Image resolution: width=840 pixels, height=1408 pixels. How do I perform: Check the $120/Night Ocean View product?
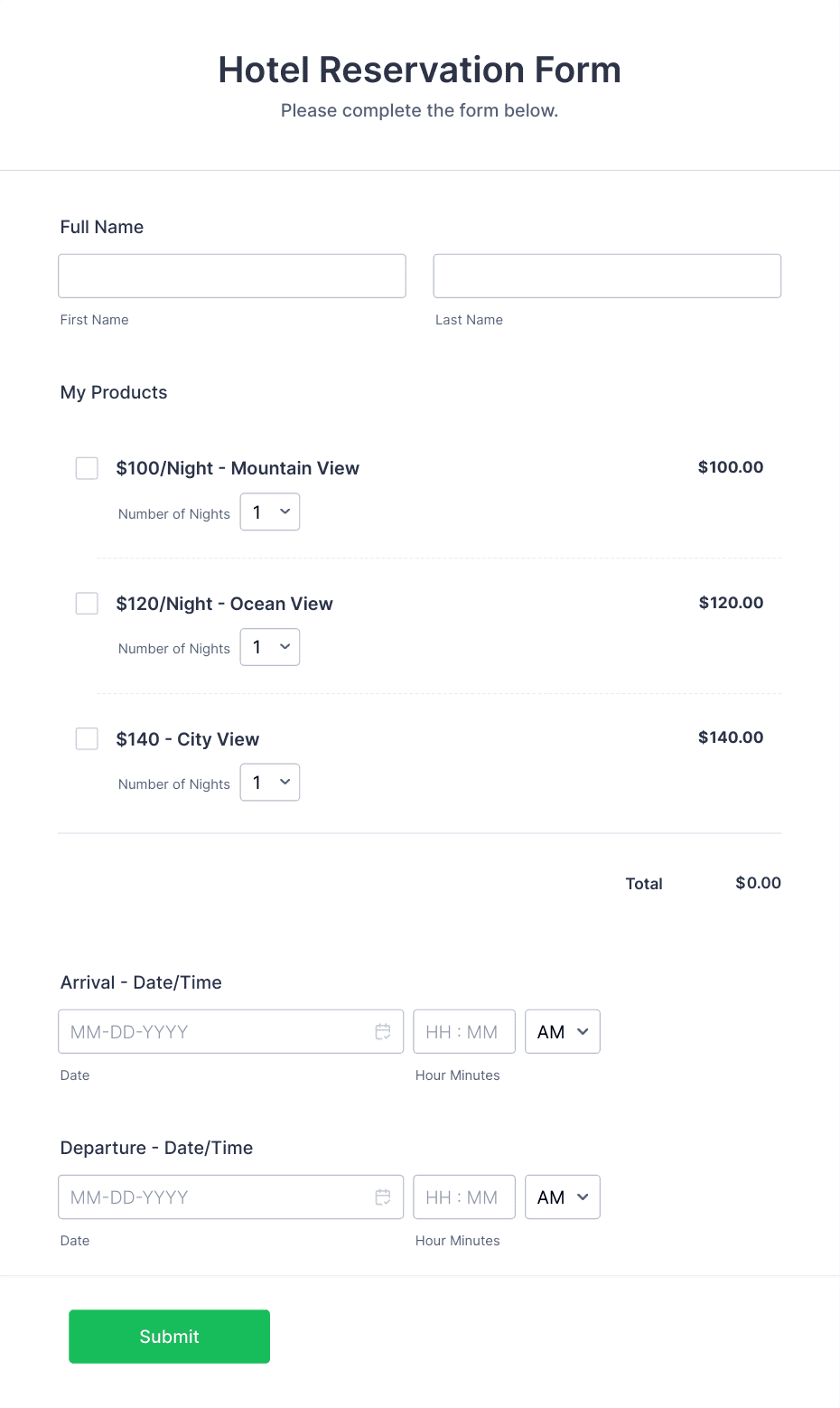(x=86, y=603)
